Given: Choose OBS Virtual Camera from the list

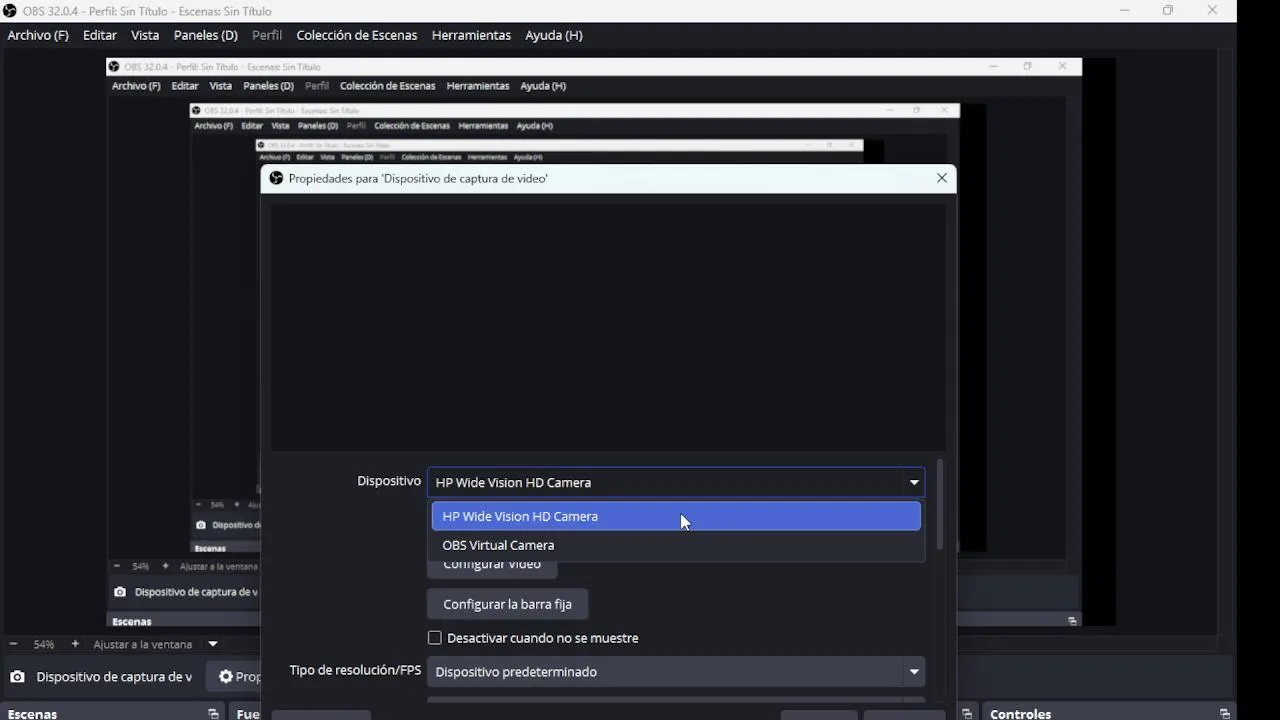Looking at the screenshot, I should (x=676, y=545).
